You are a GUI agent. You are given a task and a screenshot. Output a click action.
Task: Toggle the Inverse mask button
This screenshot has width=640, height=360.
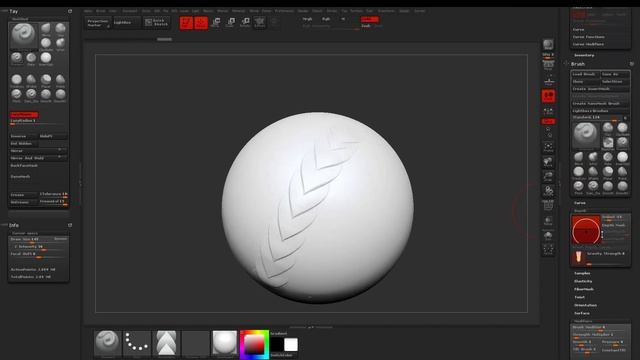(x=24, y=136)
